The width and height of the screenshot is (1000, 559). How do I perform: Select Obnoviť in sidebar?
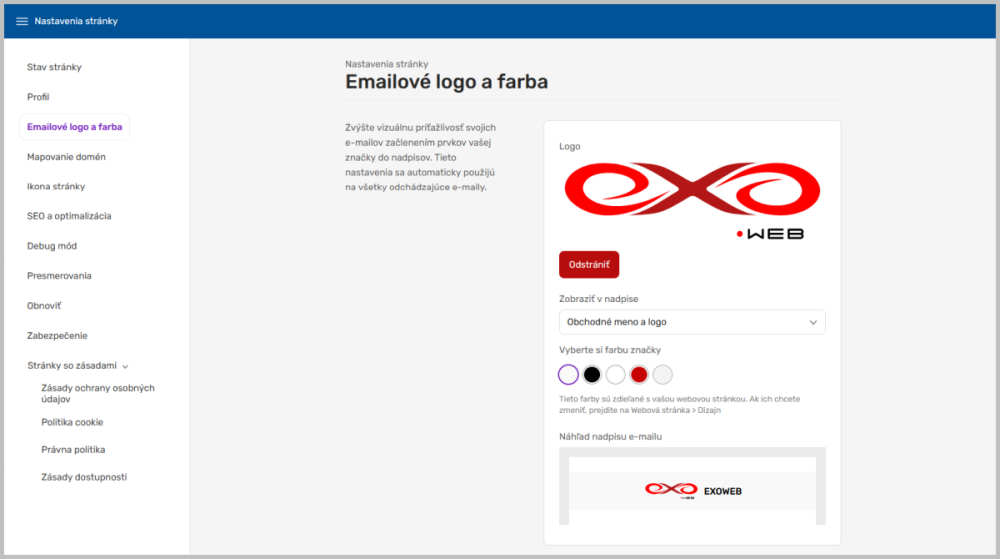44,306
